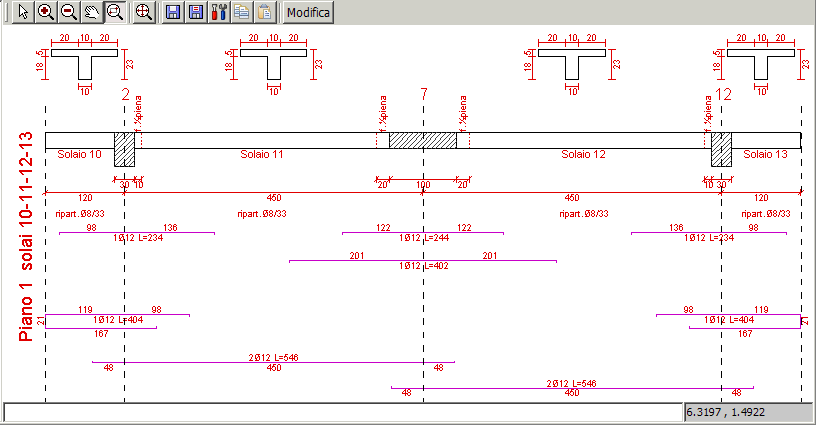Zoom to drawing extents with crosshair magnifier
Viewport: 816px width, 425px height.
(x=143, y=12)
